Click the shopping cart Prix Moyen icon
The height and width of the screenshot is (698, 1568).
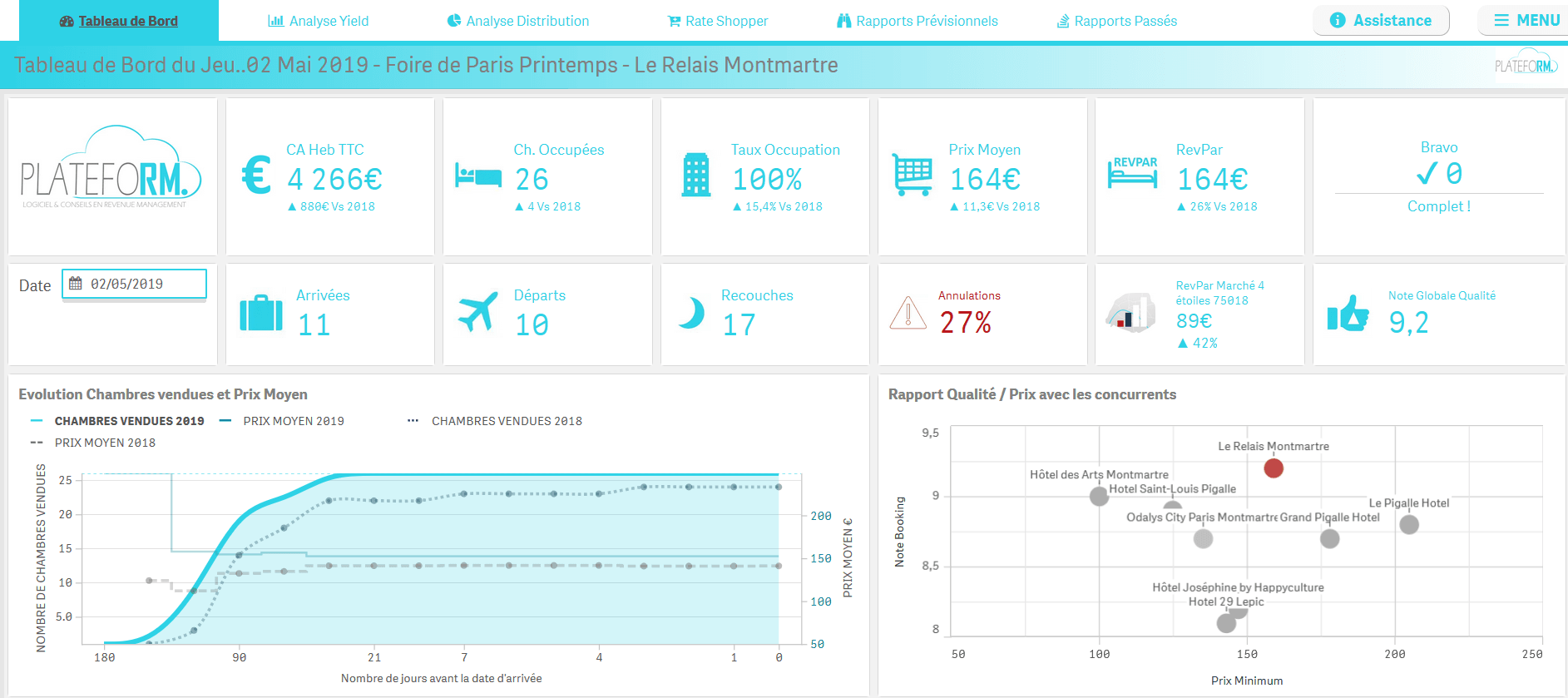912,175
